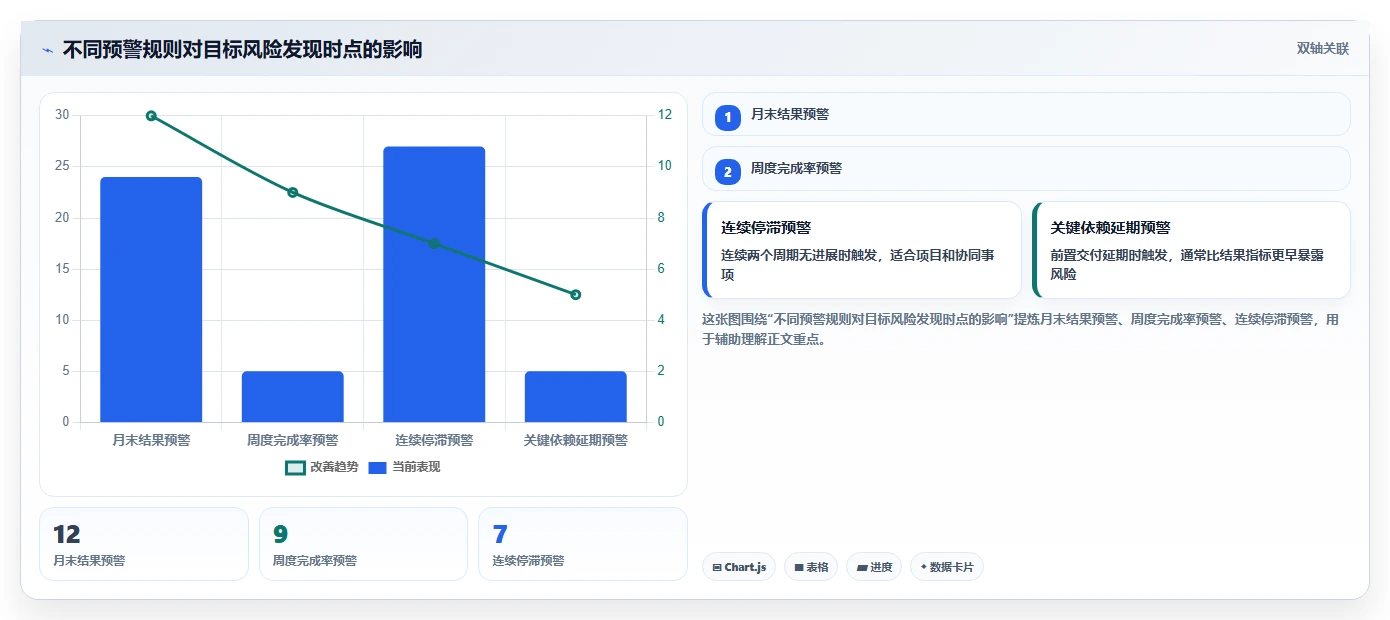This screenshot has width=1390, height=620.
Task: Select the numbered item 1 月末结果预警
Action: point(1026,114)
